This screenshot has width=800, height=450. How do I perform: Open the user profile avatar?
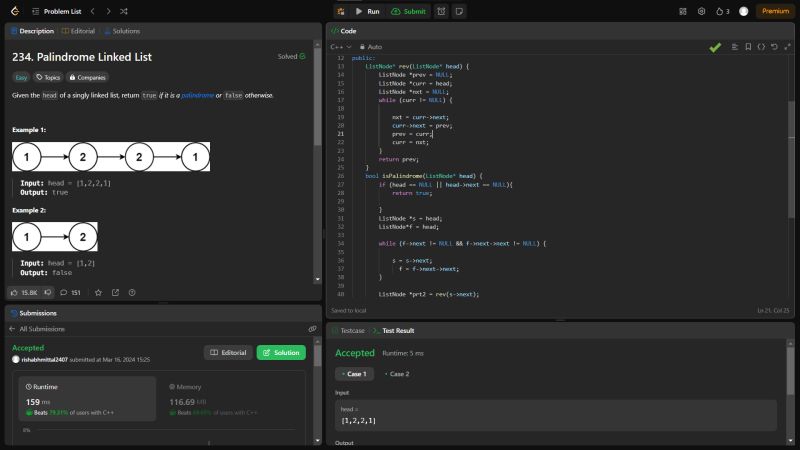[x=743, y=11]
